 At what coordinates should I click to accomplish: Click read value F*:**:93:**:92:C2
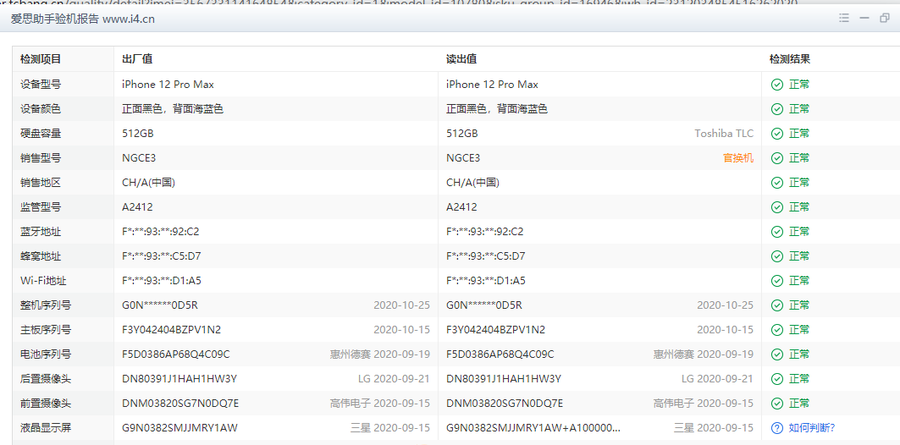coord(485,231)
